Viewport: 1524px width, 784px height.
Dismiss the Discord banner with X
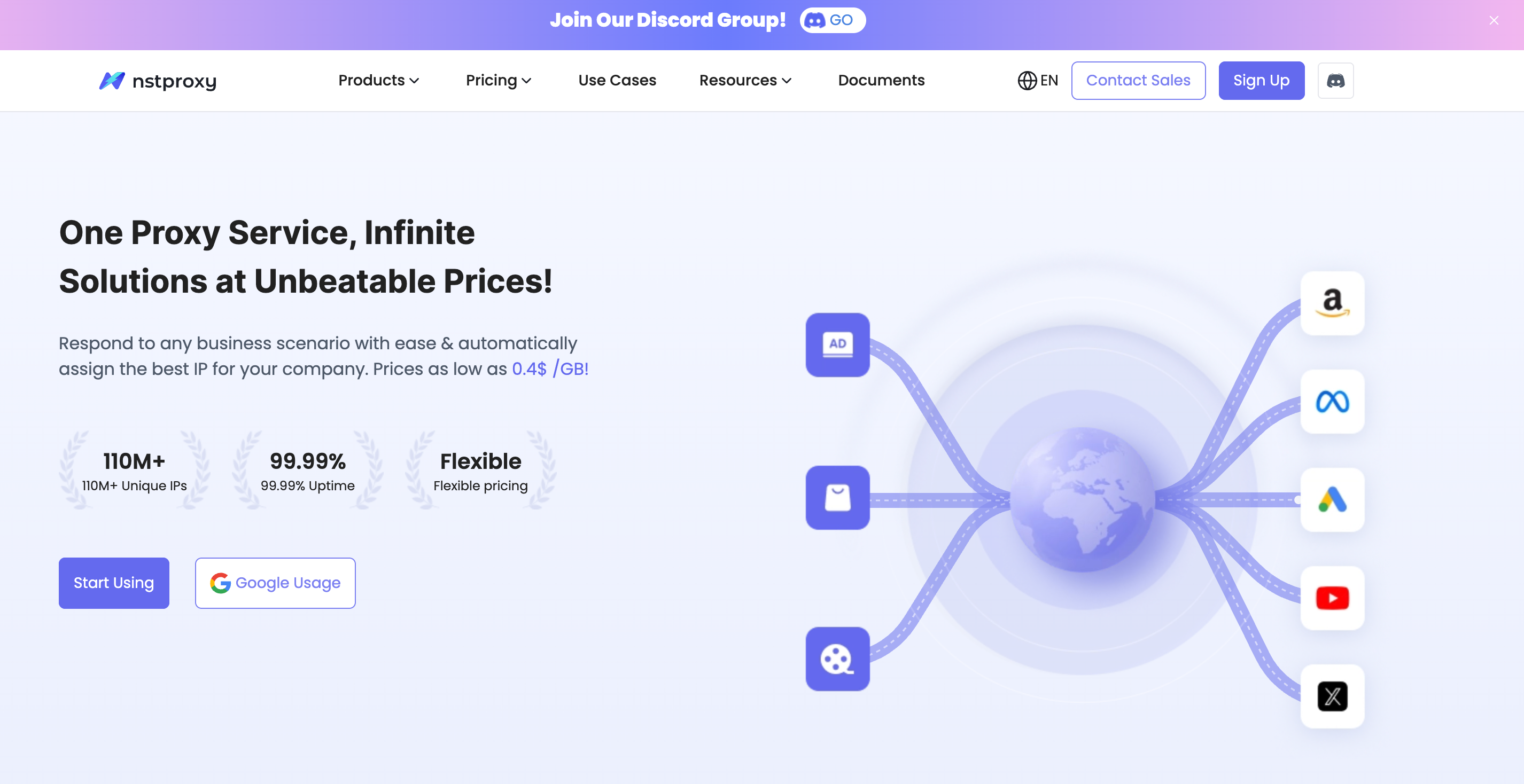(1494, 21)
